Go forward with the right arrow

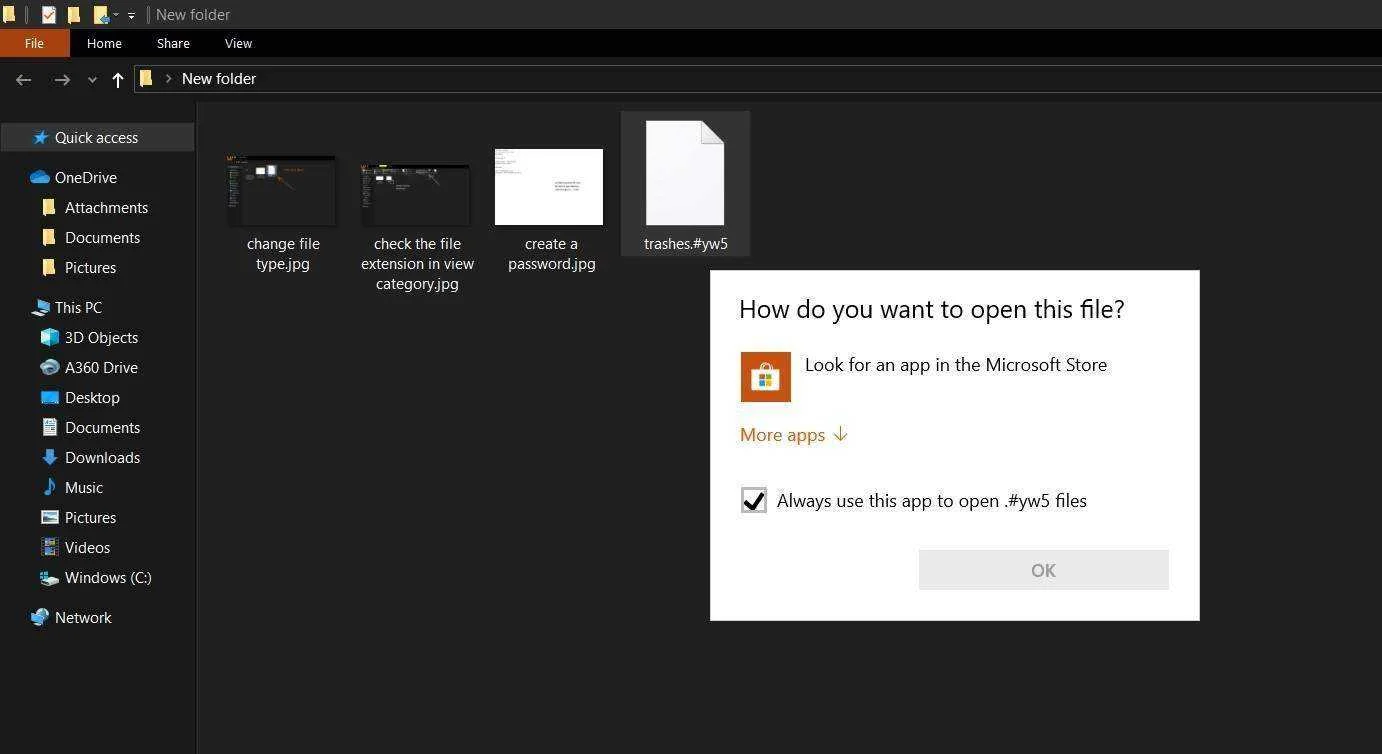[x=62, y=79]
